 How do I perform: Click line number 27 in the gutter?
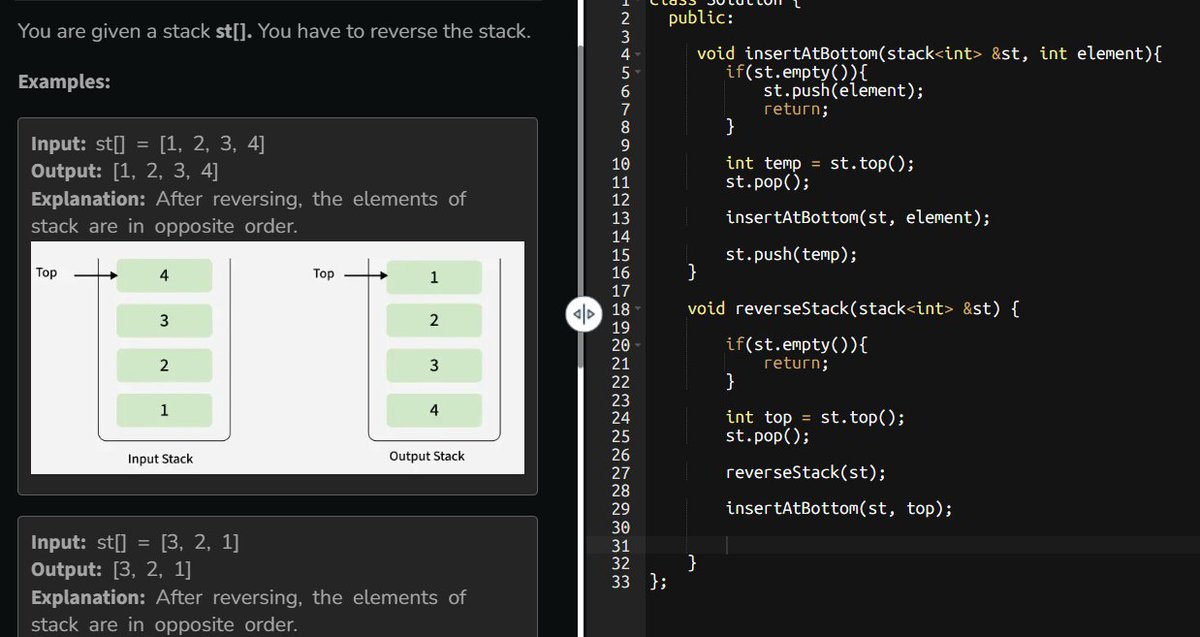pos(620,472)
